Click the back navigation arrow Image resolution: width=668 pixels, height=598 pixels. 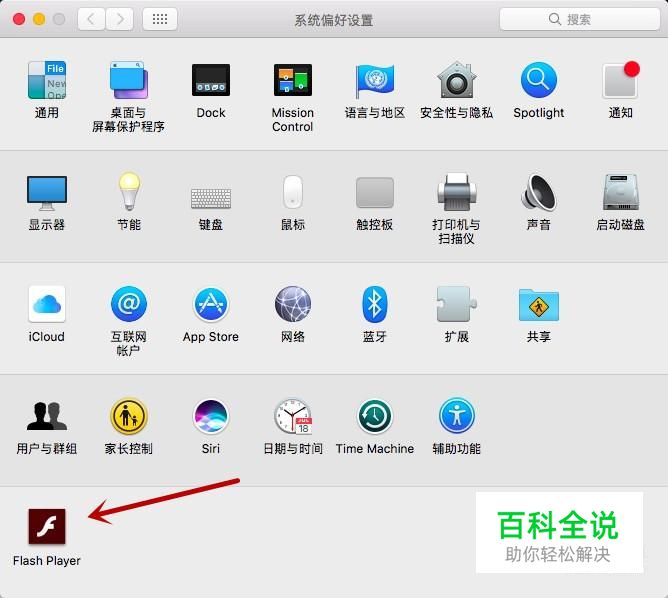(91, 19)
